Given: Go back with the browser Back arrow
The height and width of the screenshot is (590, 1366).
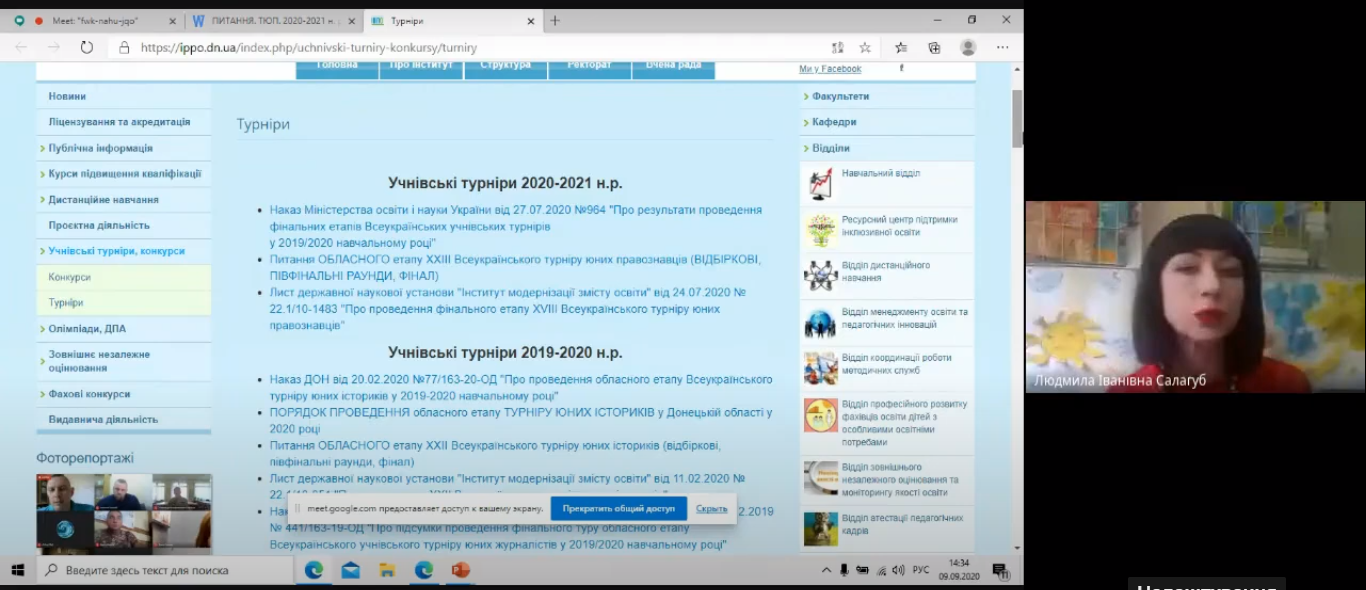Looking at the screenshot, I should pyautogui.click(x=22, y=47).
